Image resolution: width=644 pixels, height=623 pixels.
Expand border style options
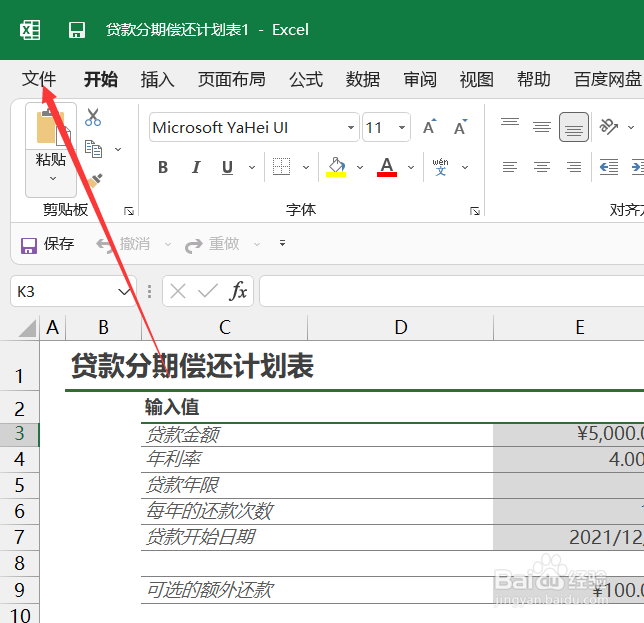pyautogui.click(x=306, y=167)
